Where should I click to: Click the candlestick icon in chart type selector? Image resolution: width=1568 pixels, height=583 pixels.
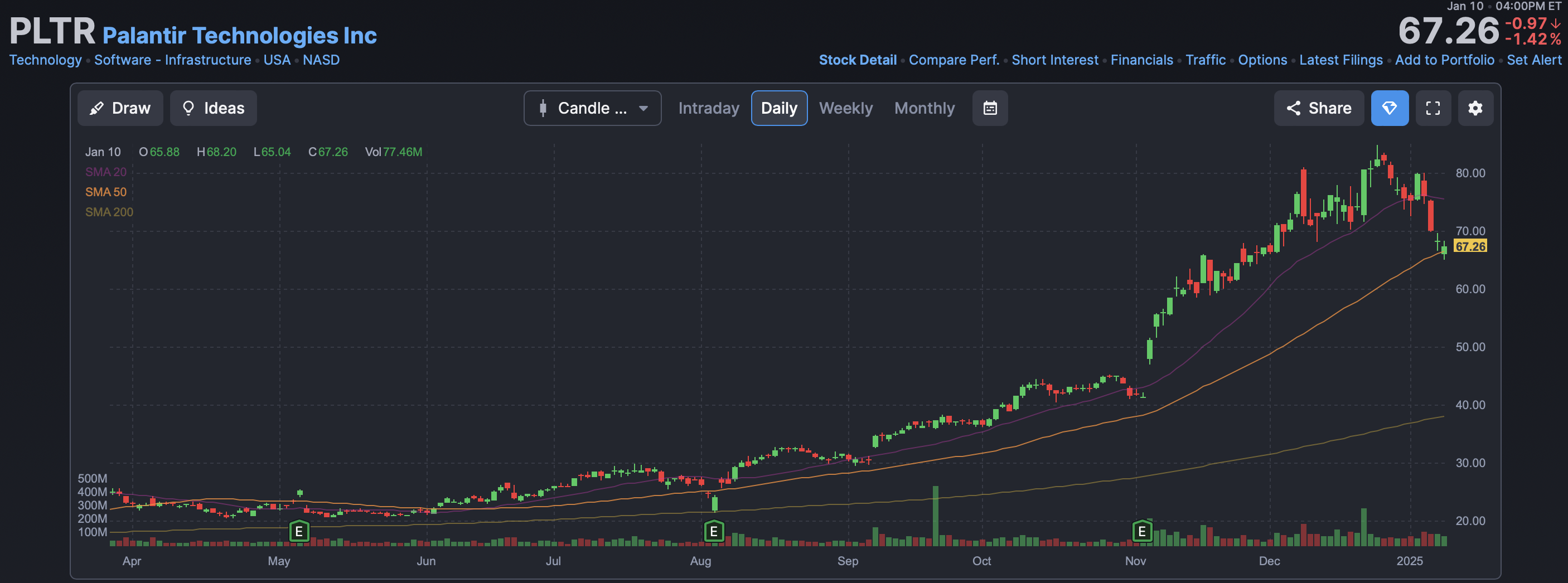tap(543, 108)
